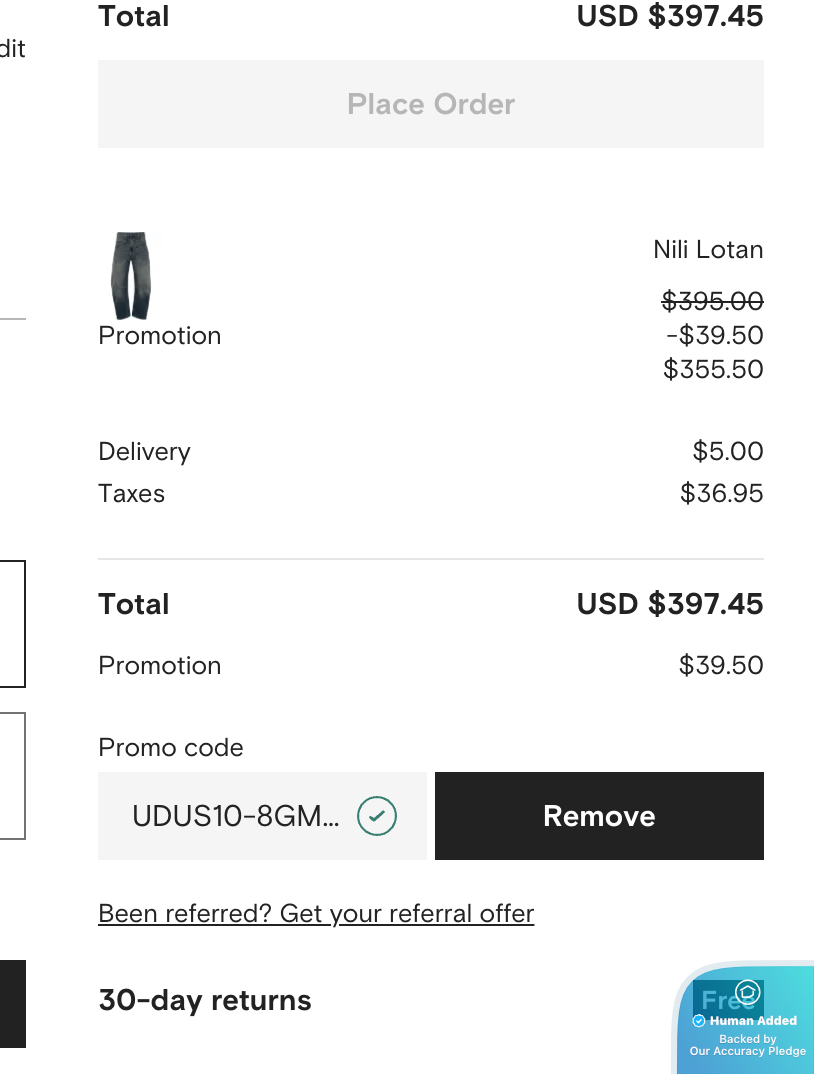
Task: Click the $39.50 promotion amount below the total
Action: click(x=720, y=665)
